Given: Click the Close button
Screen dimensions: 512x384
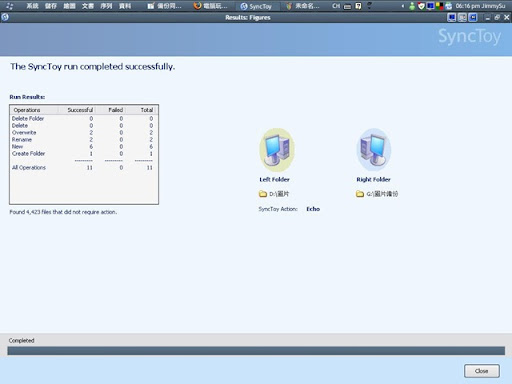Looking at the screenshot, I should pyautogui.click(x=482, y=371).
